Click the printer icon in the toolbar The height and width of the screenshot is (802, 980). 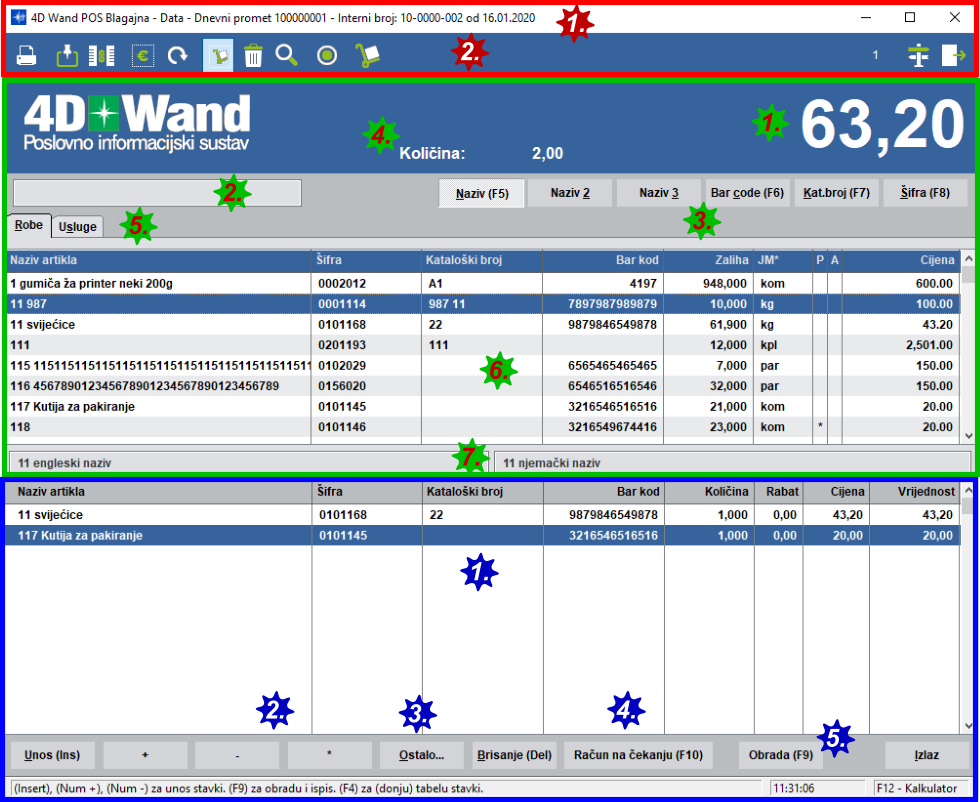[x=26, y=56]
